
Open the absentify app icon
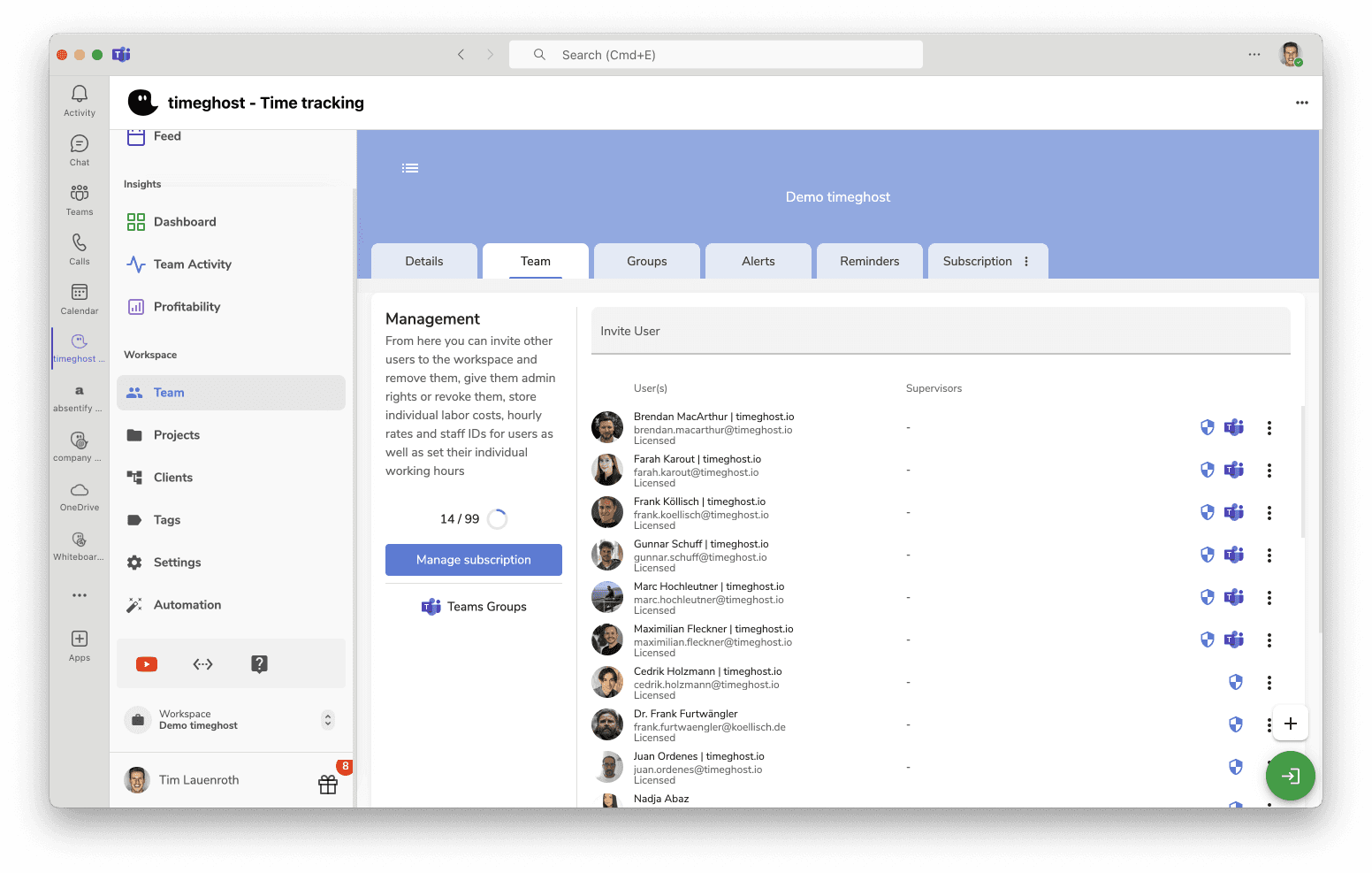coord(80,391)
